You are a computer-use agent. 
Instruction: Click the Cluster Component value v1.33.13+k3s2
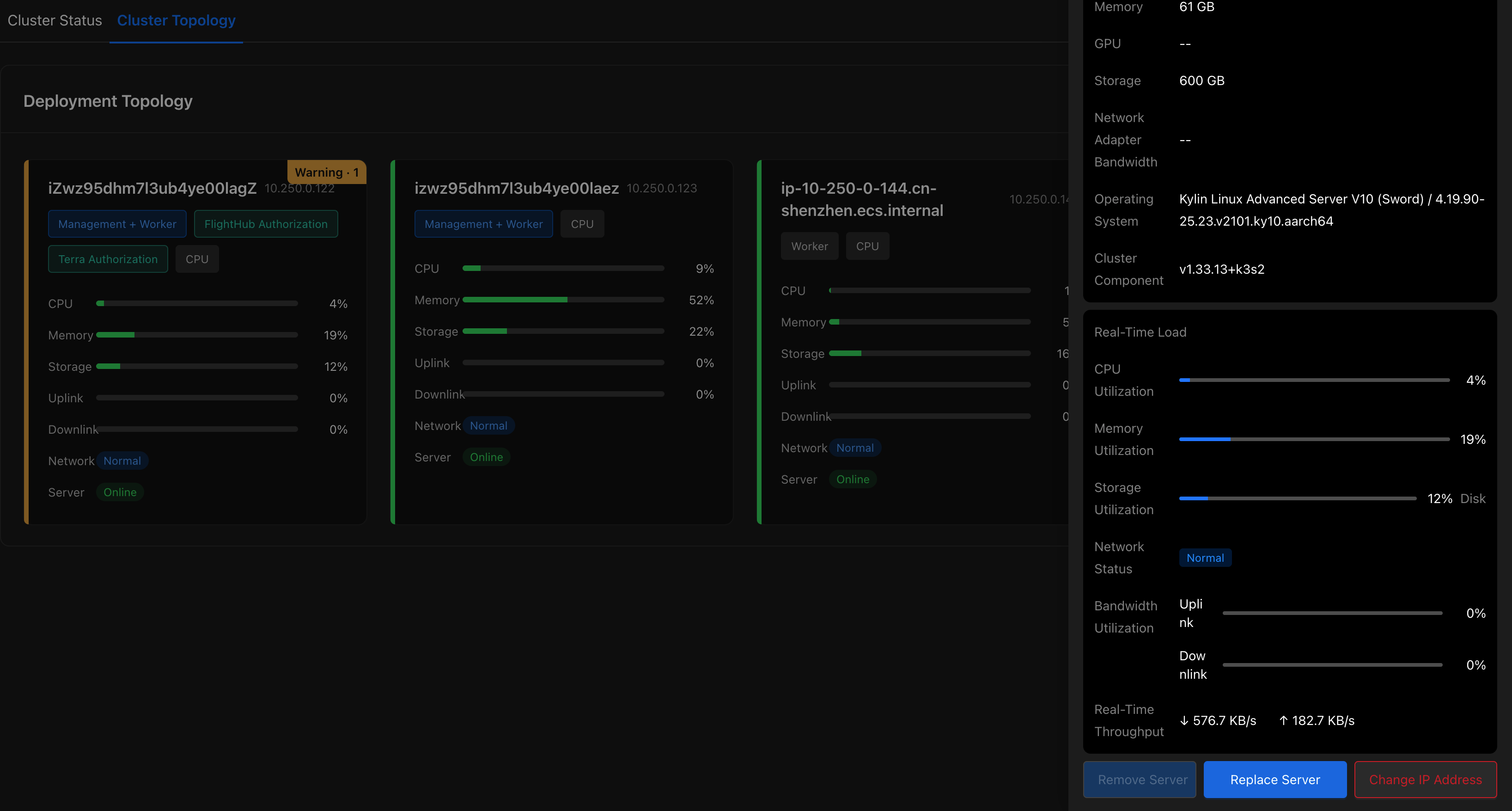[1221, 270]
